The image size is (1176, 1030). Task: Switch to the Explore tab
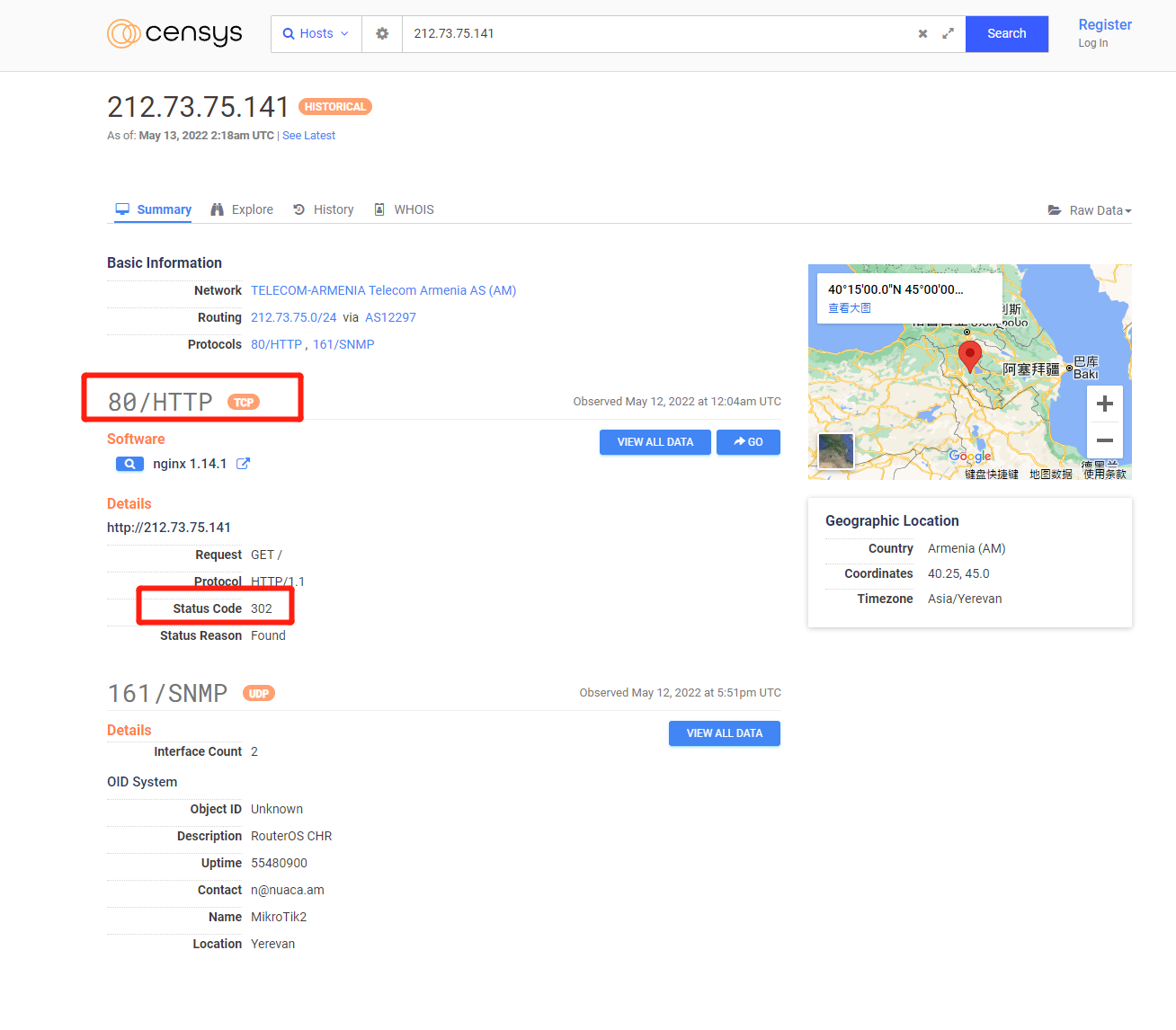(242, 209)
